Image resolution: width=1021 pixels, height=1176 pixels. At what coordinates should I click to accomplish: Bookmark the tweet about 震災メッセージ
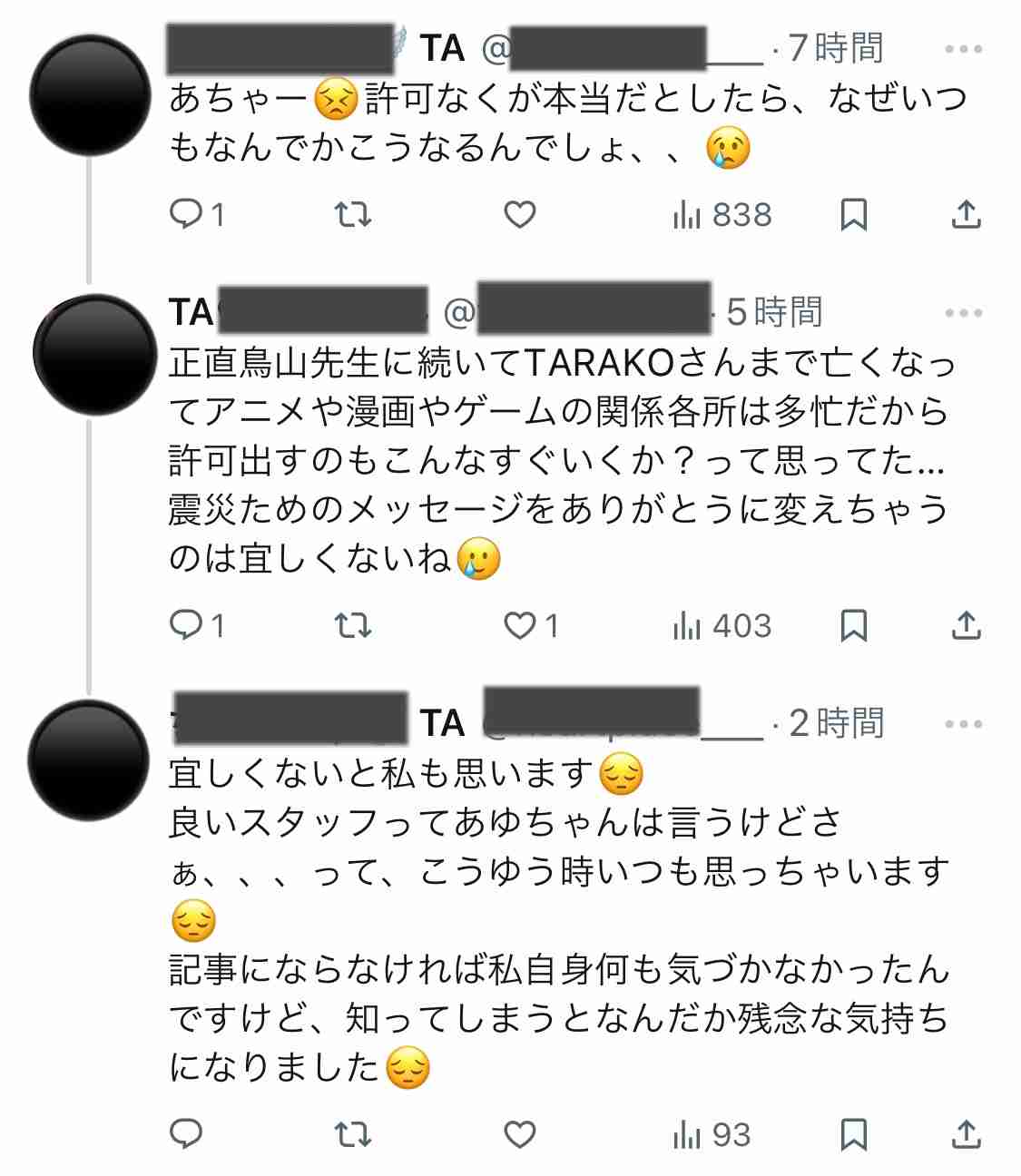[853, 625]
